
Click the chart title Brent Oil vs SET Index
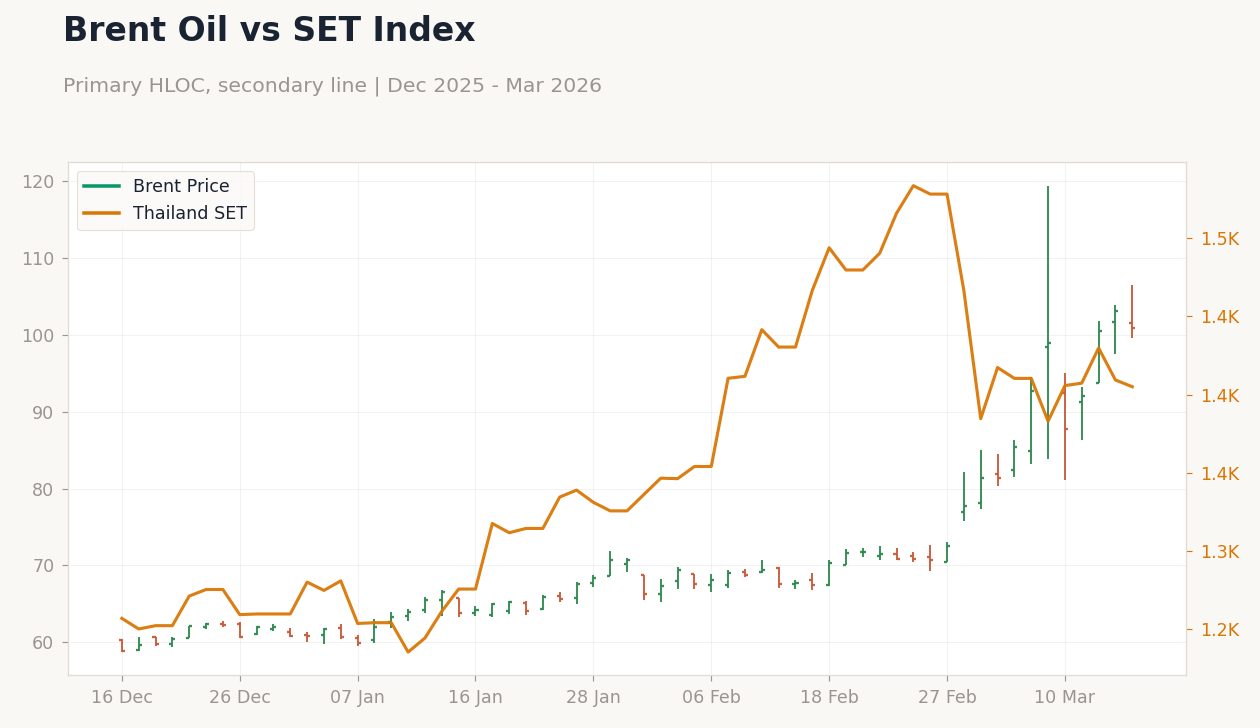pyautogui.click(x=269, y=31)
